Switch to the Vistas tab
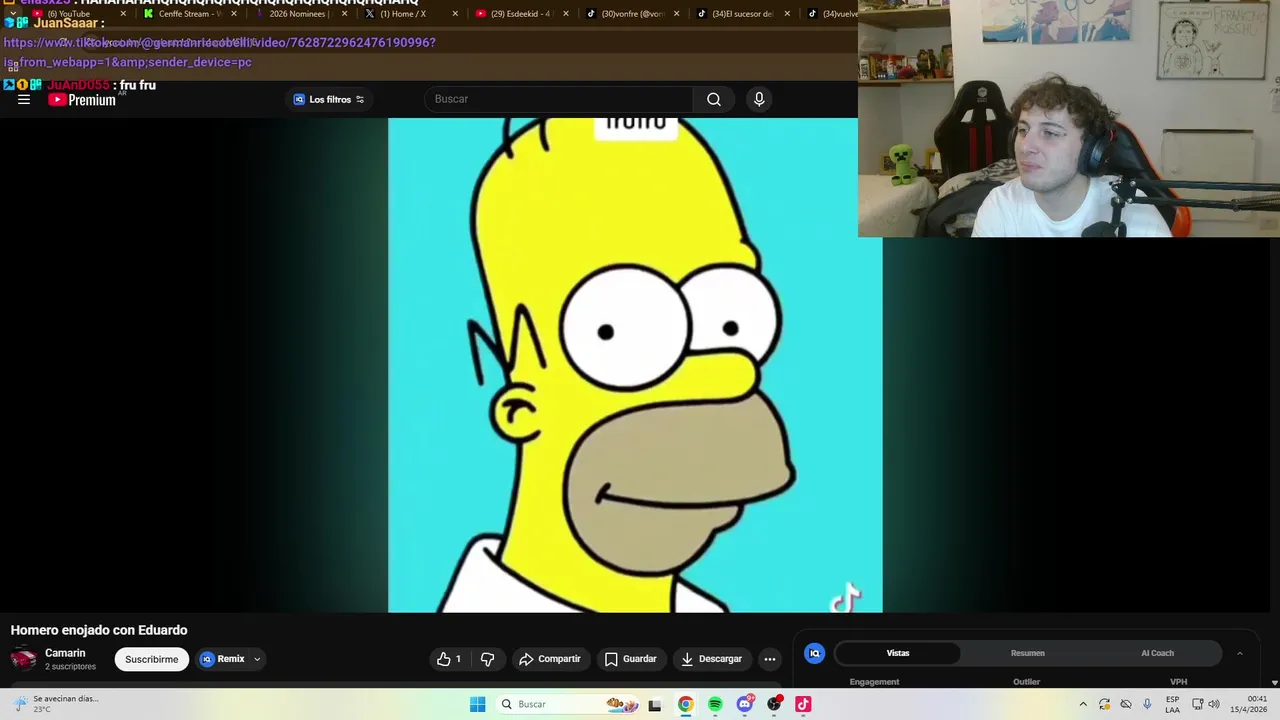 (898, 653)
